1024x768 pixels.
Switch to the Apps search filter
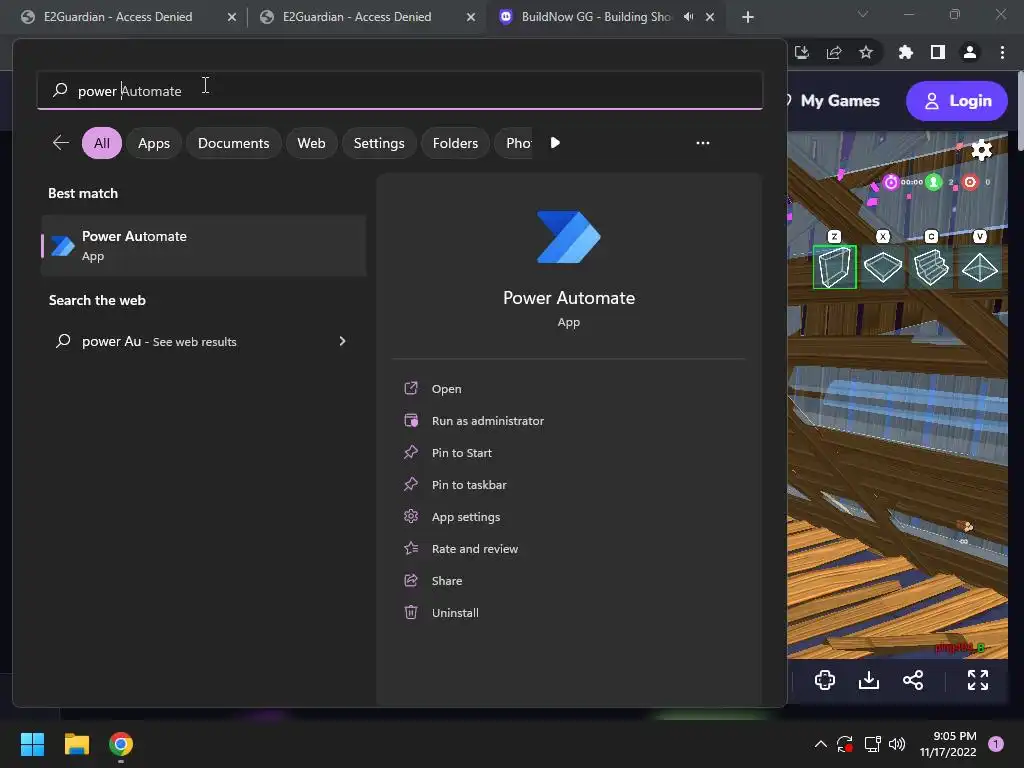coord(153,143)
